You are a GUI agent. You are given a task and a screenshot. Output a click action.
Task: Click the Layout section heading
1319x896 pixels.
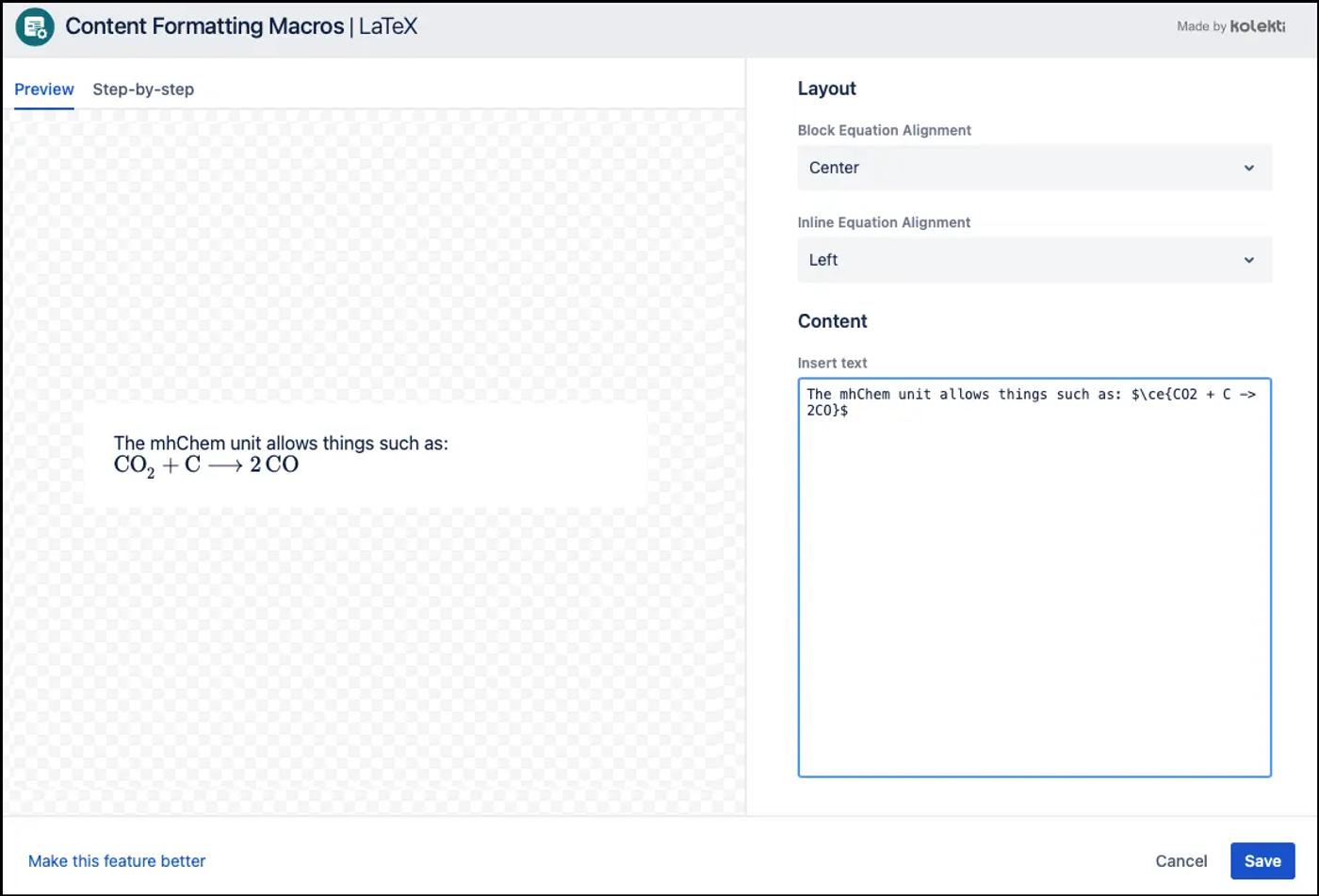pos(827,89)
